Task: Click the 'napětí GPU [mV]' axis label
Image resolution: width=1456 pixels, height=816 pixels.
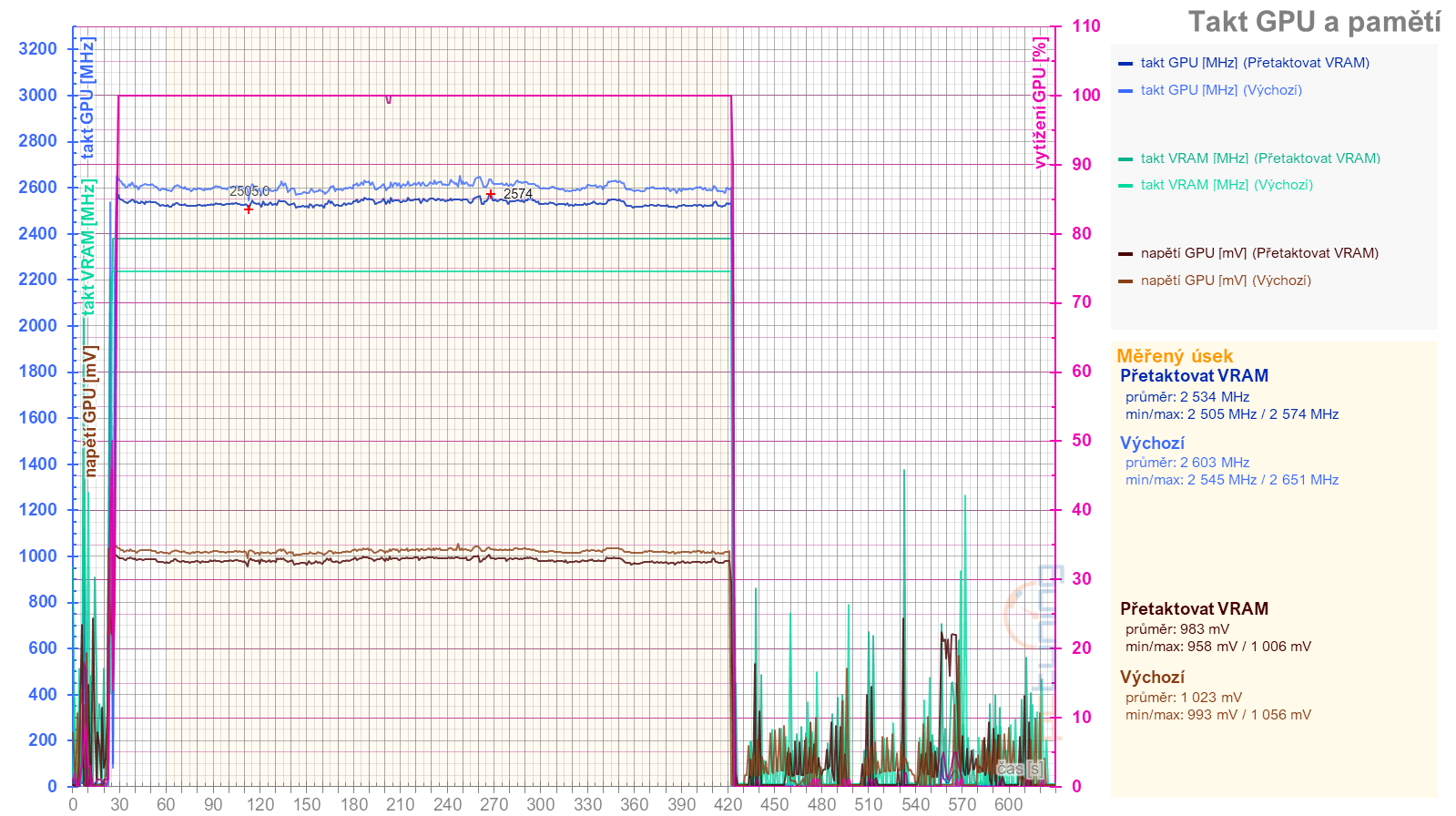Action: tap(89, 411)
